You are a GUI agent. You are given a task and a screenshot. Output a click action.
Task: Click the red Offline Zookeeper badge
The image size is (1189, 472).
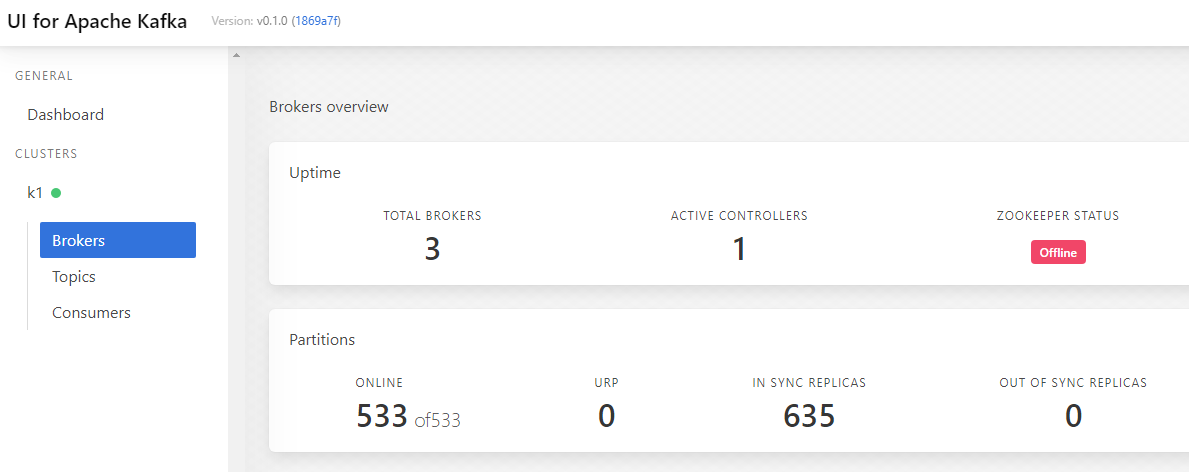click(x=1058, y=253)
